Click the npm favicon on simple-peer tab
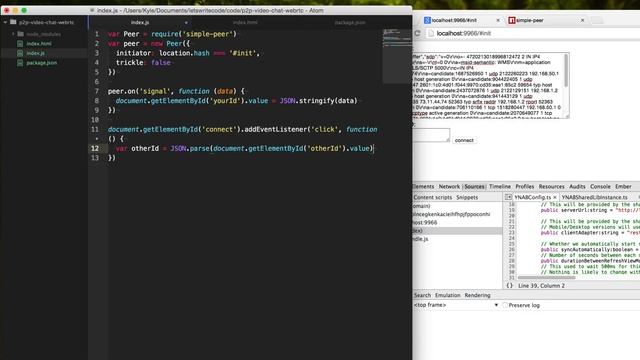The width and height of the screenshot is (640, 360). click(x=511, y=20)
